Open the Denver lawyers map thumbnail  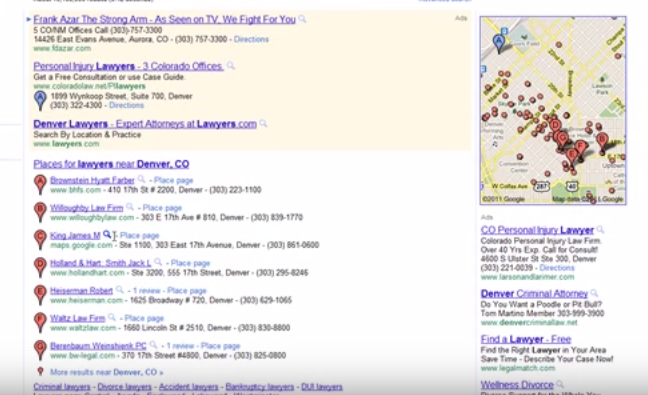click(x=553, y=110)
